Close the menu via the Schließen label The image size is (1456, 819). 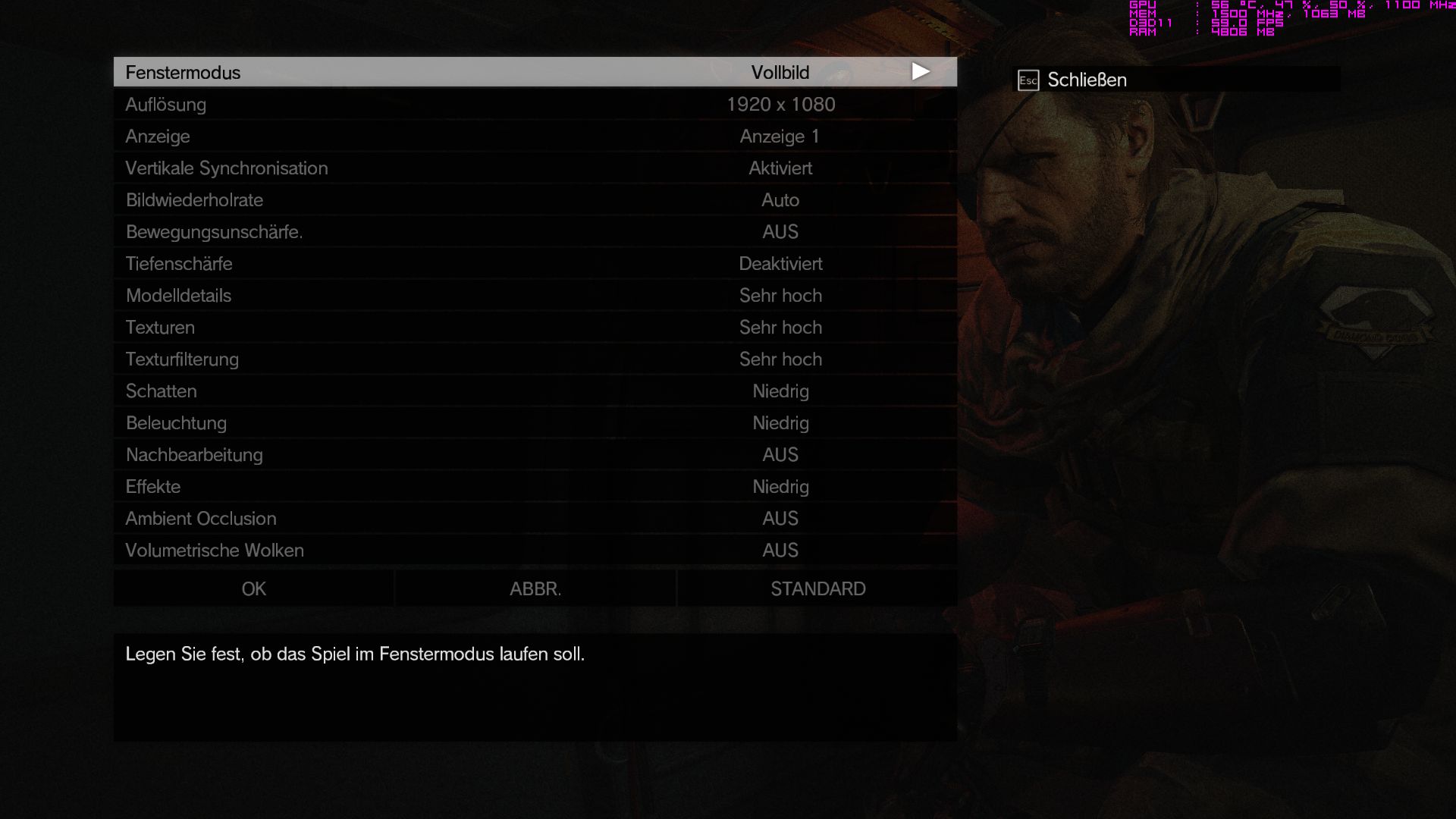[1087, 80]
